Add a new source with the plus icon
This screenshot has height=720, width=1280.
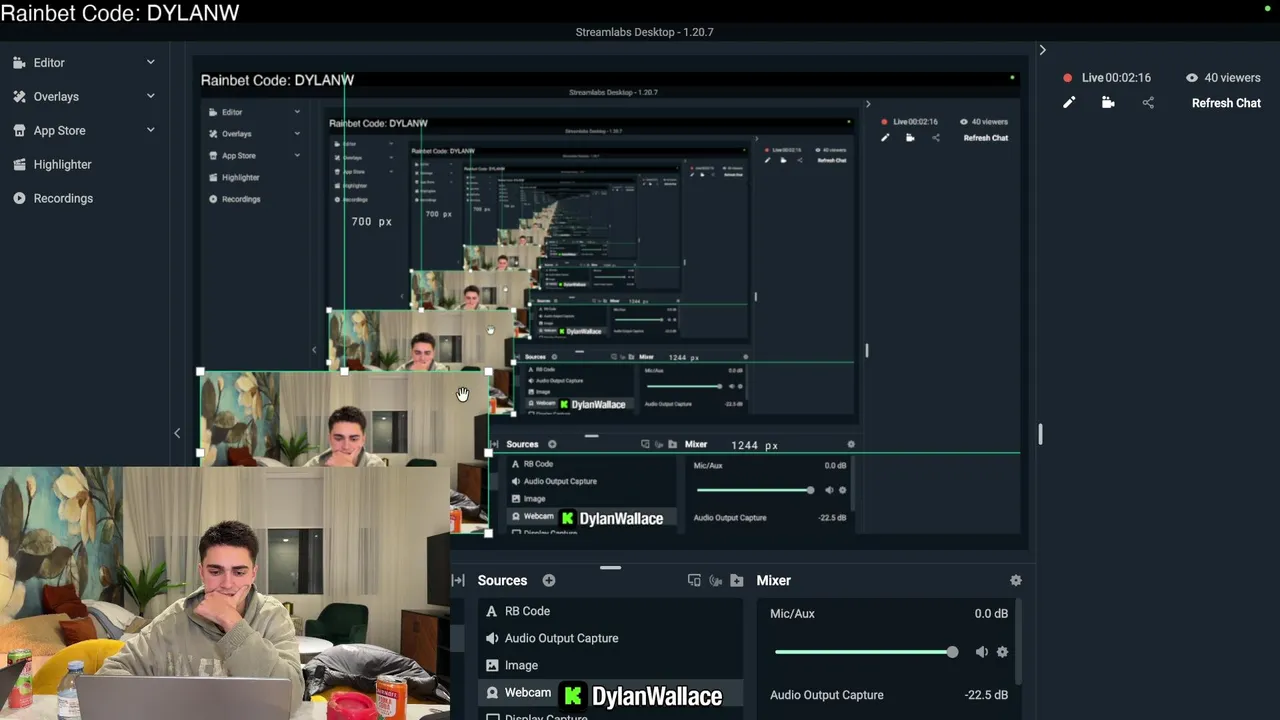549,580
